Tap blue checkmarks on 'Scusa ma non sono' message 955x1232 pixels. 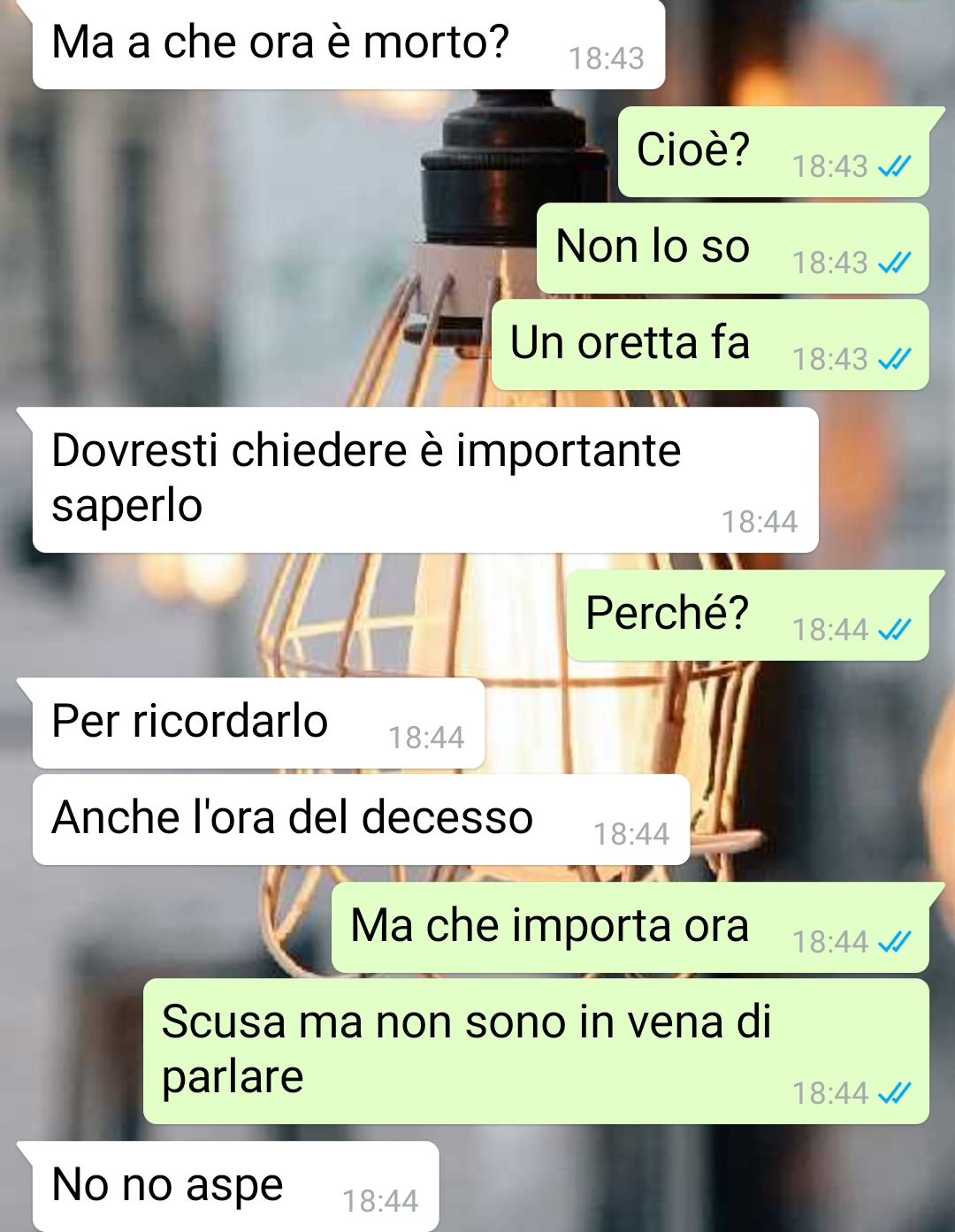tap(894, 1094)
